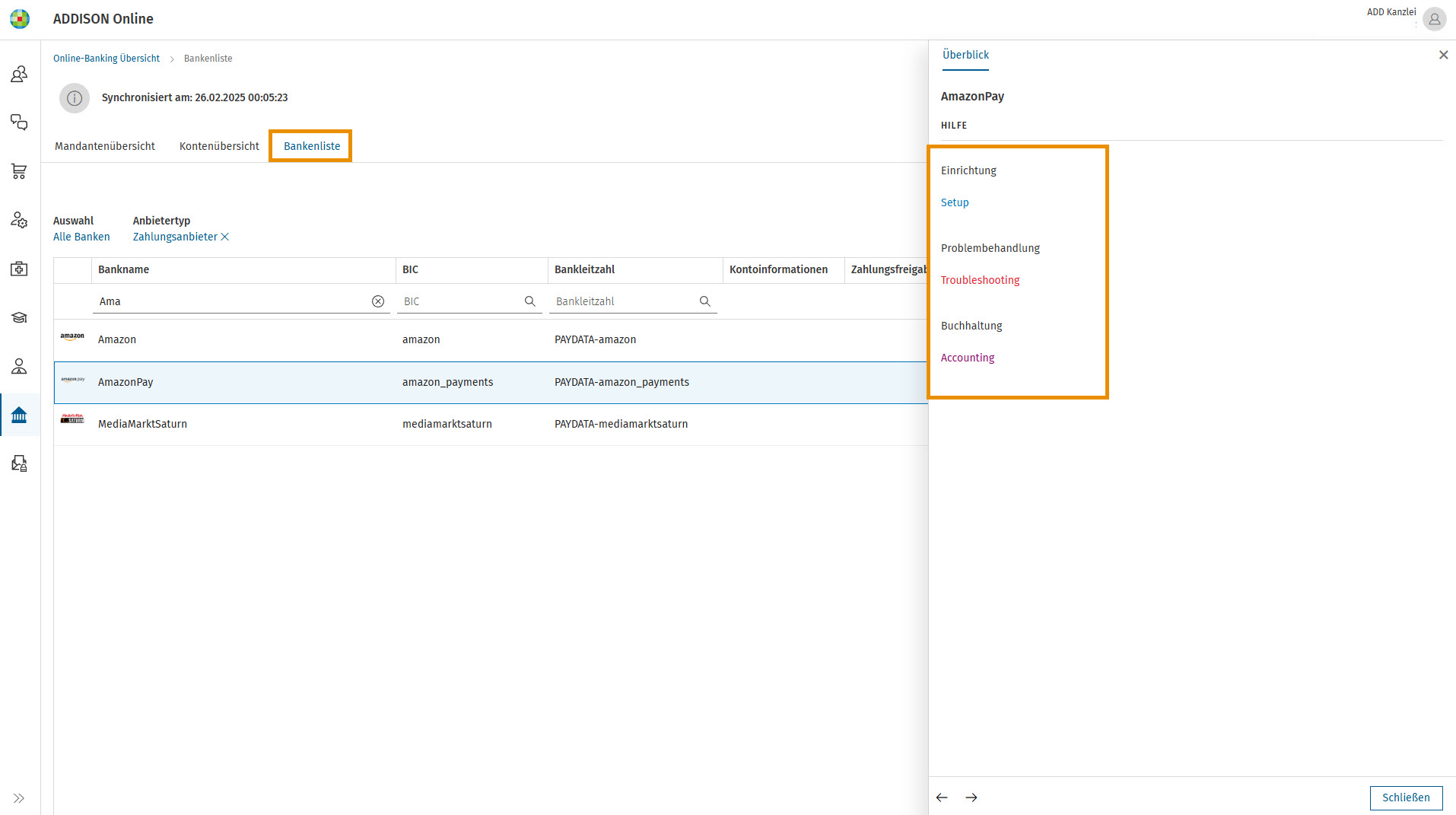The height and width of the screenshot is (815, 1456).
Task: Open the Accounting help link
Action: tap(967, 358)
